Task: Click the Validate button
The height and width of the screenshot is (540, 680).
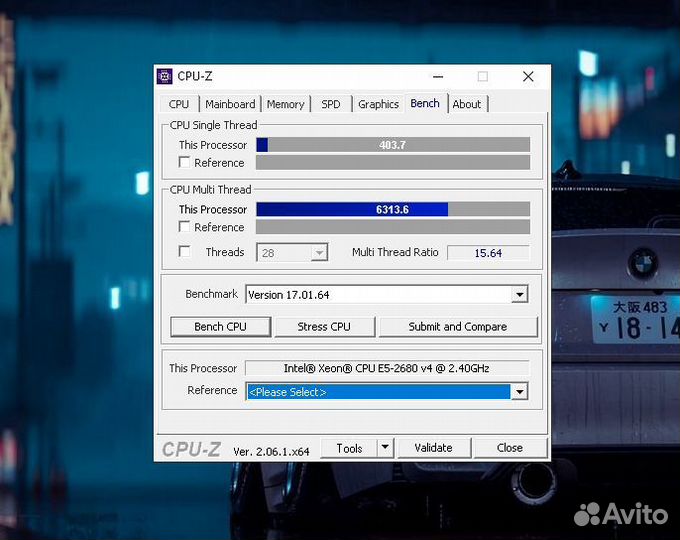Action: (x=434, y=448)
